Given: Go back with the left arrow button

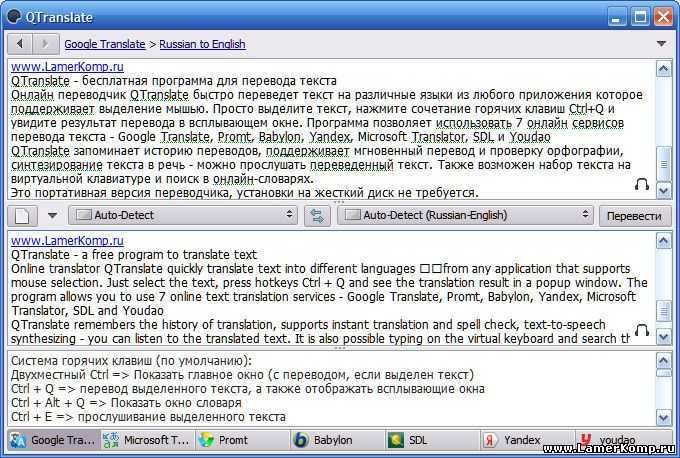Looking at the screenshot, I should [x=20, y=44].
